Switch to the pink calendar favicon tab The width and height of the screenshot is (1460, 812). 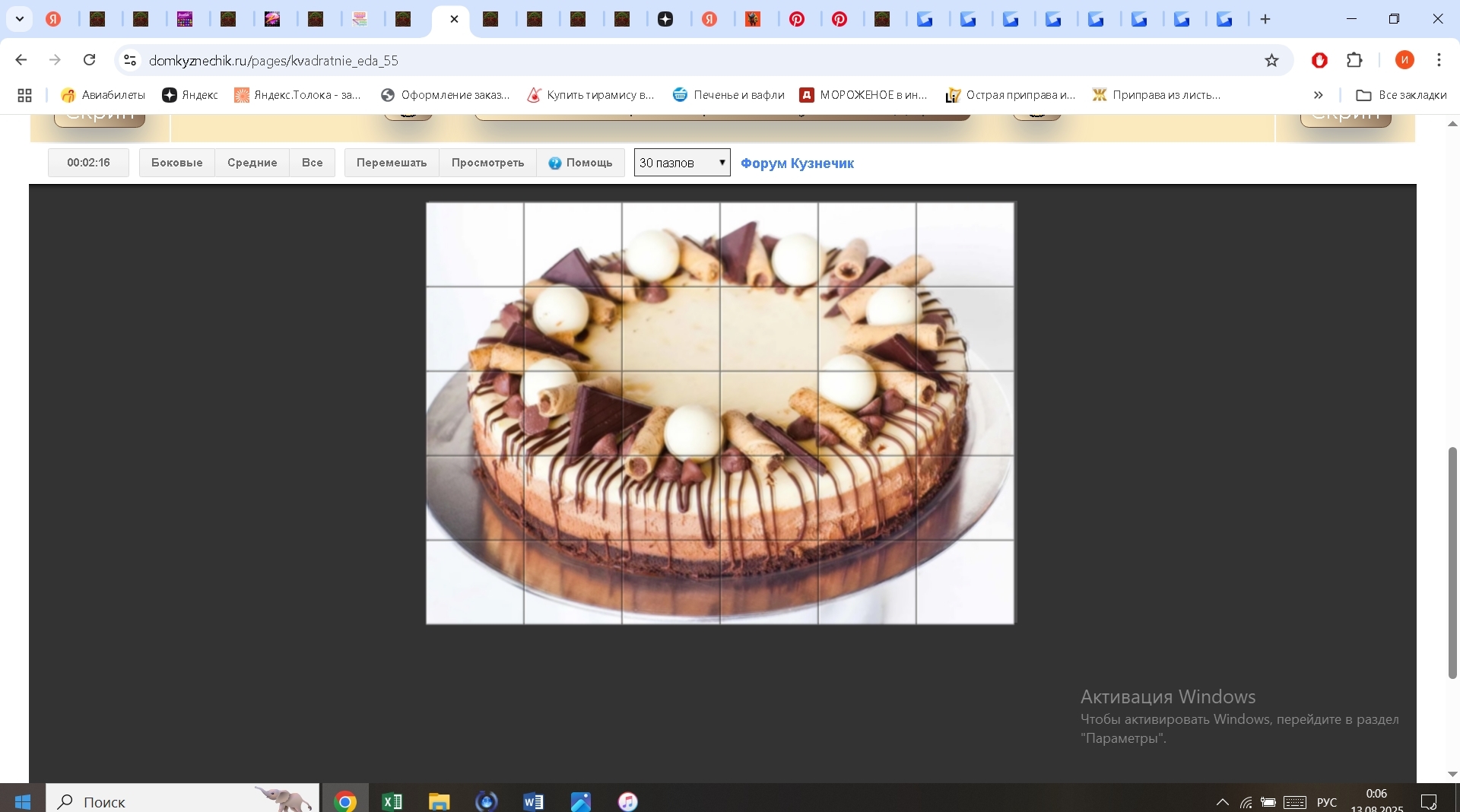[x=360, y=19]
